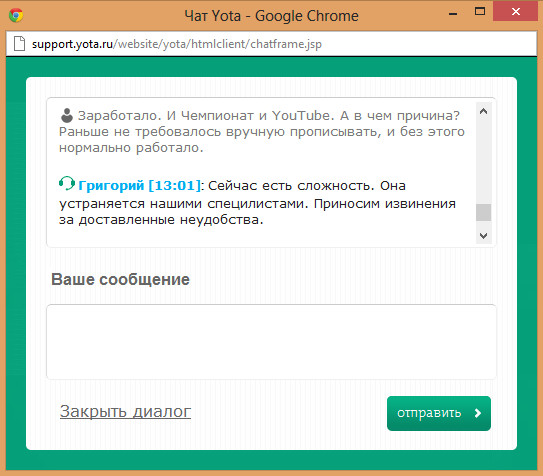Click the Чат Yota window title
The height and width of the screenshot is (476, 543).
pos(271,16)
